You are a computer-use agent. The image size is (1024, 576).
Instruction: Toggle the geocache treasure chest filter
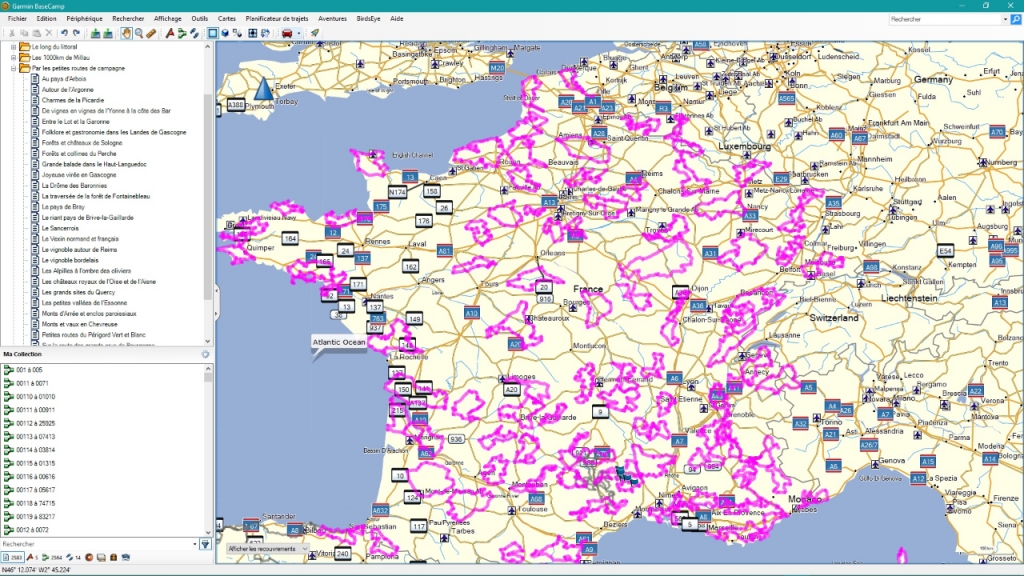pyautogui.click(x=114, y=557)
